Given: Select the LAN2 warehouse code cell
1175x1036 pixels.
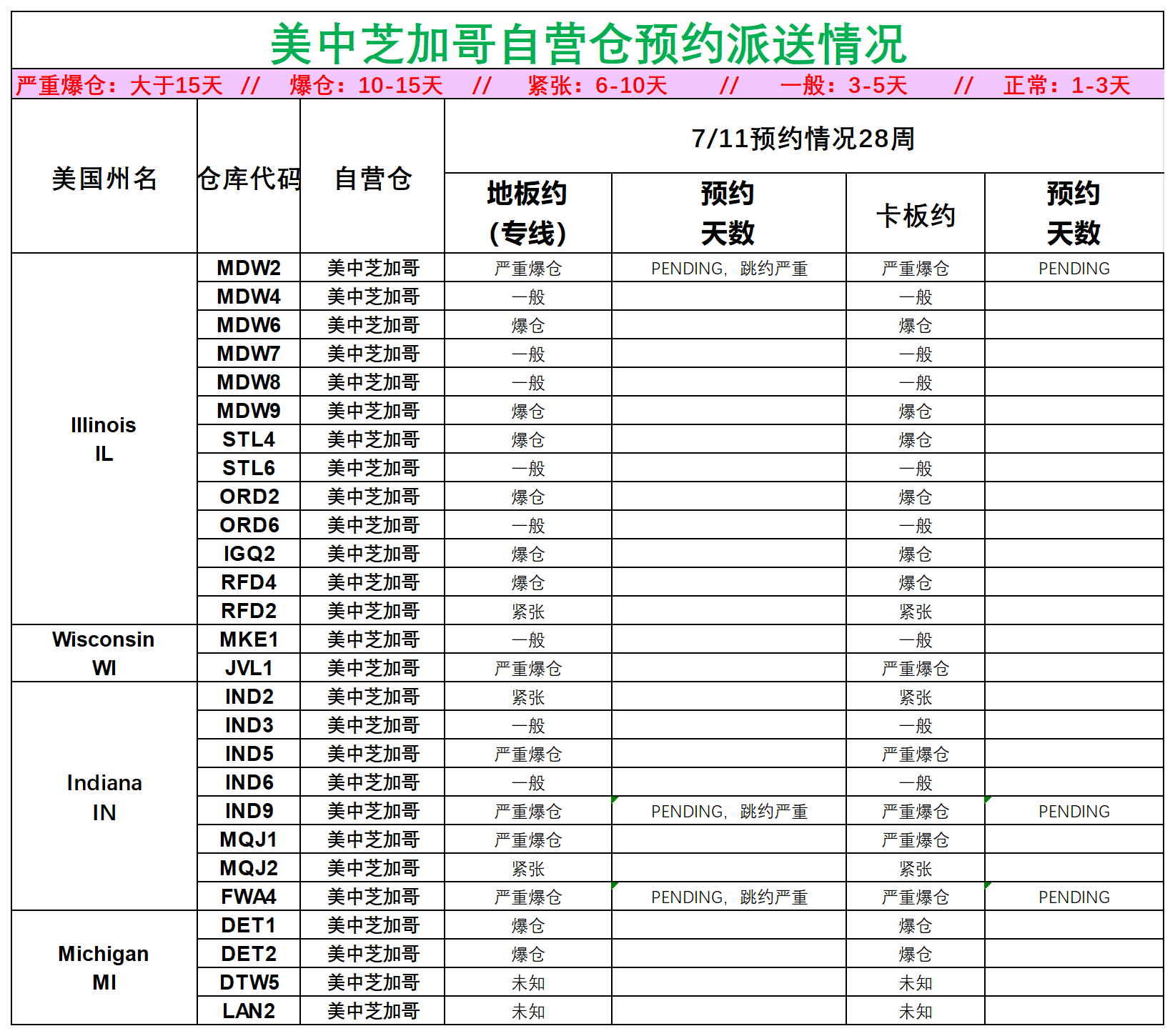Looking at the screenshot, I should (x=248, y=1010).
